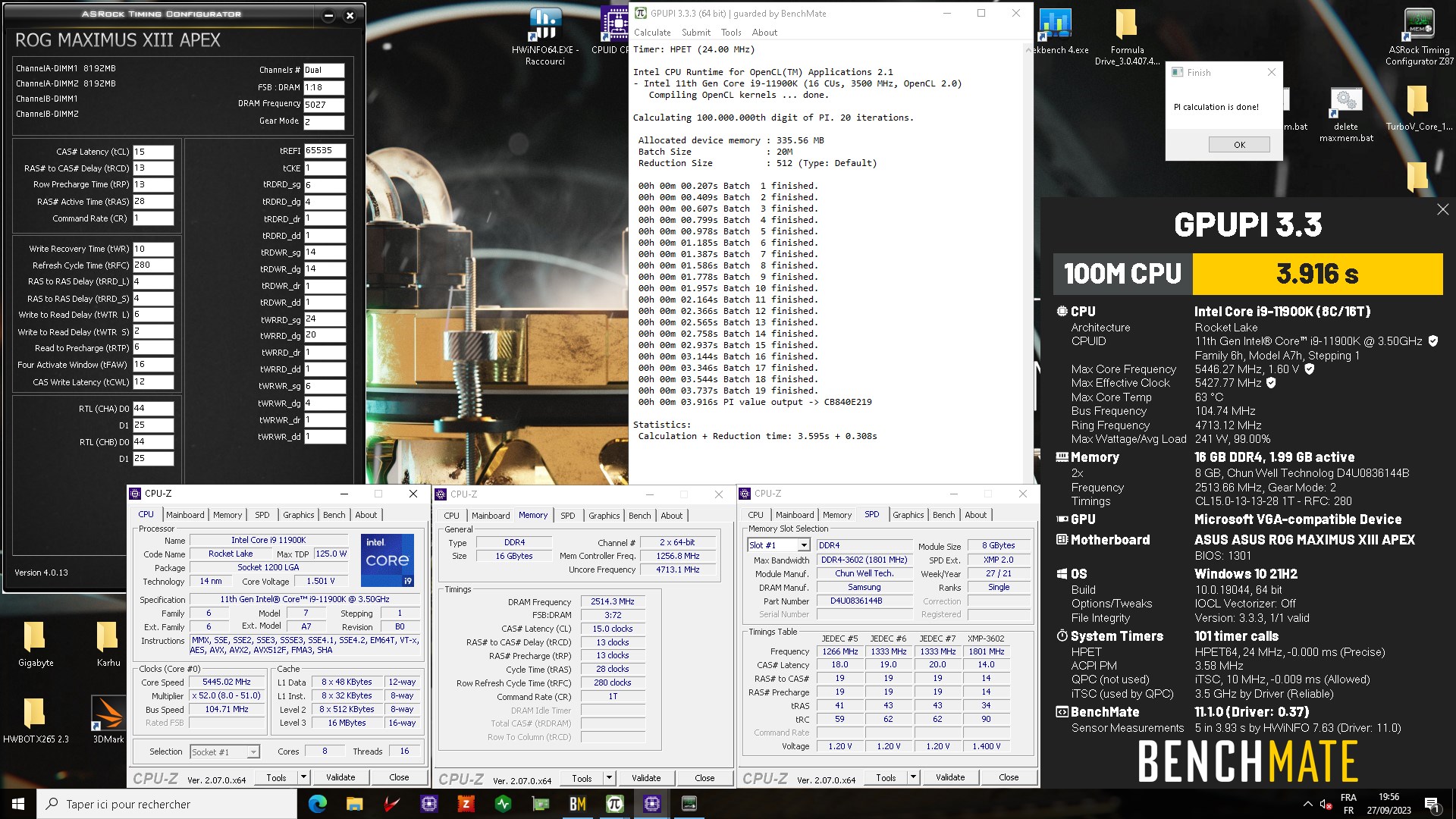
Task: Click the CAS# Latency (tCL) field
Action: (153, 152)
